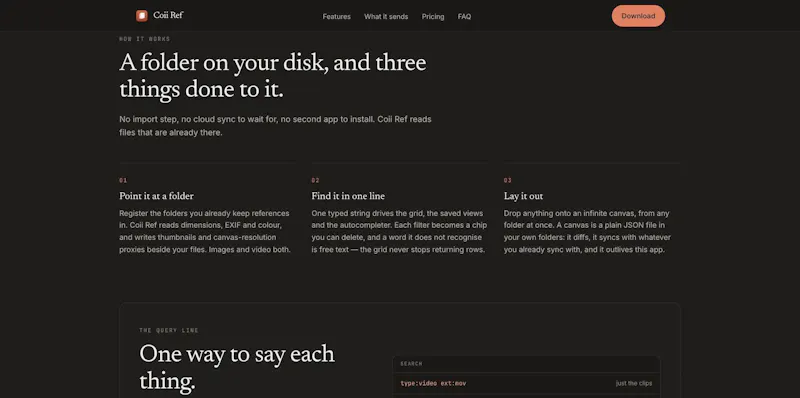Click the 'One way to say each thing' heading
The height and width of the screenshot is (398, 800).
pos(237,367)
